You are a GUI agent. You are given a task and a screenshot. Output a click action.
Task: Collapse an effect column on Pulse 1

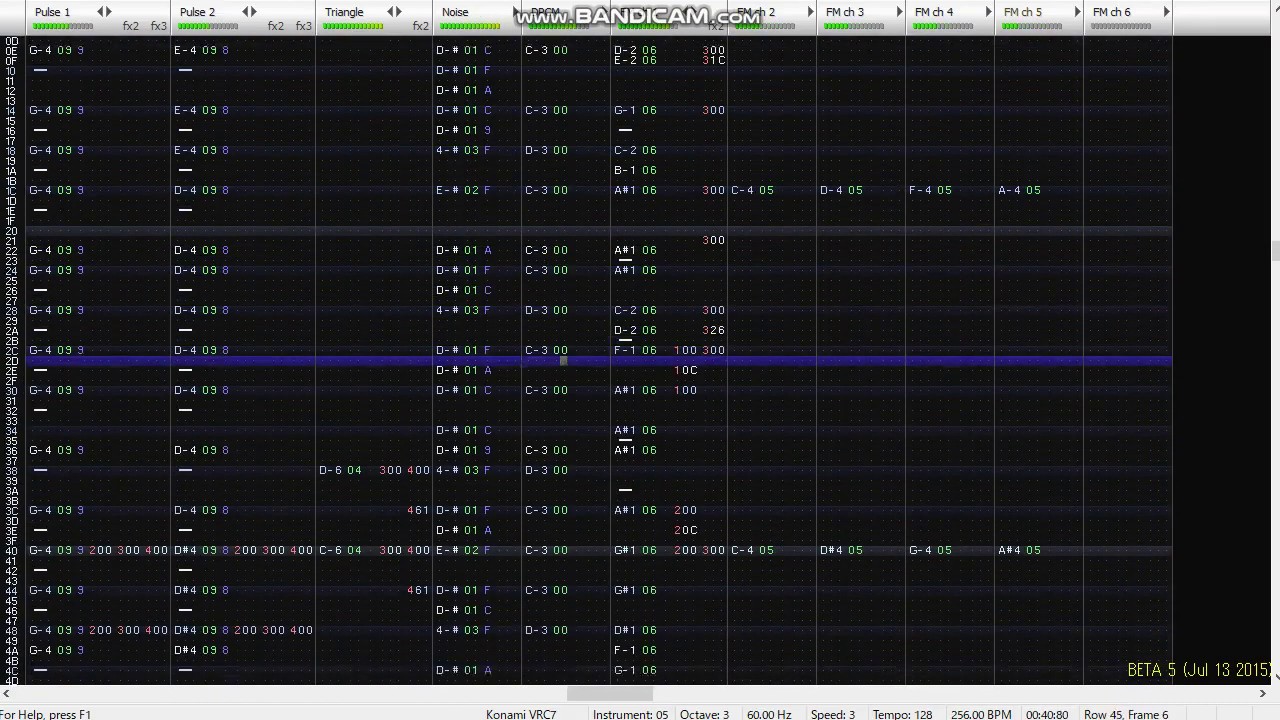tap(100, 12)
